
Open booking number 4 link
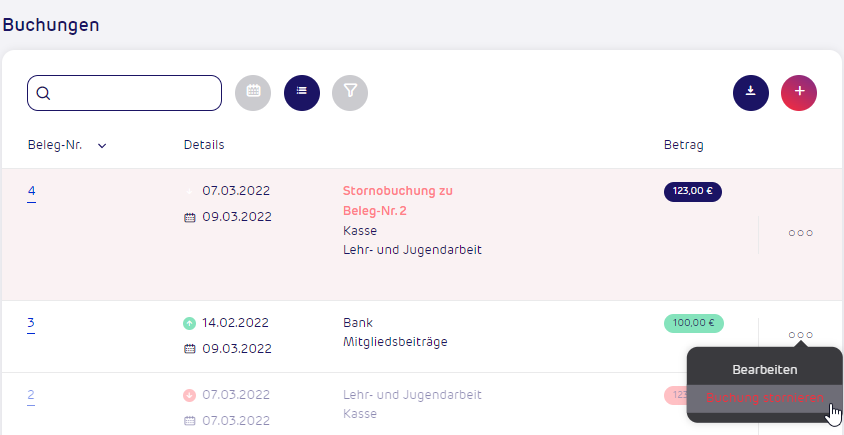[32, 192]
